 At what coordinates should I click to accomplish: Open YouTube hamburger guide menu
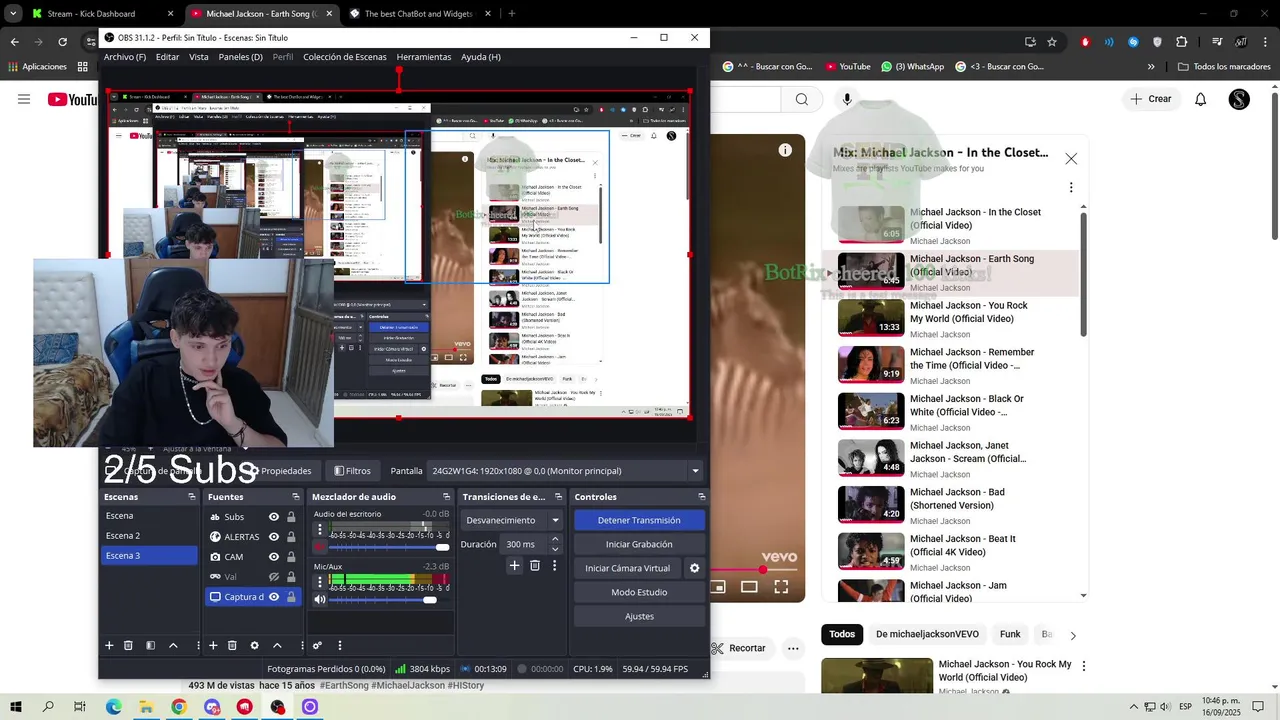pyautogui.click(x=24, y=99)
